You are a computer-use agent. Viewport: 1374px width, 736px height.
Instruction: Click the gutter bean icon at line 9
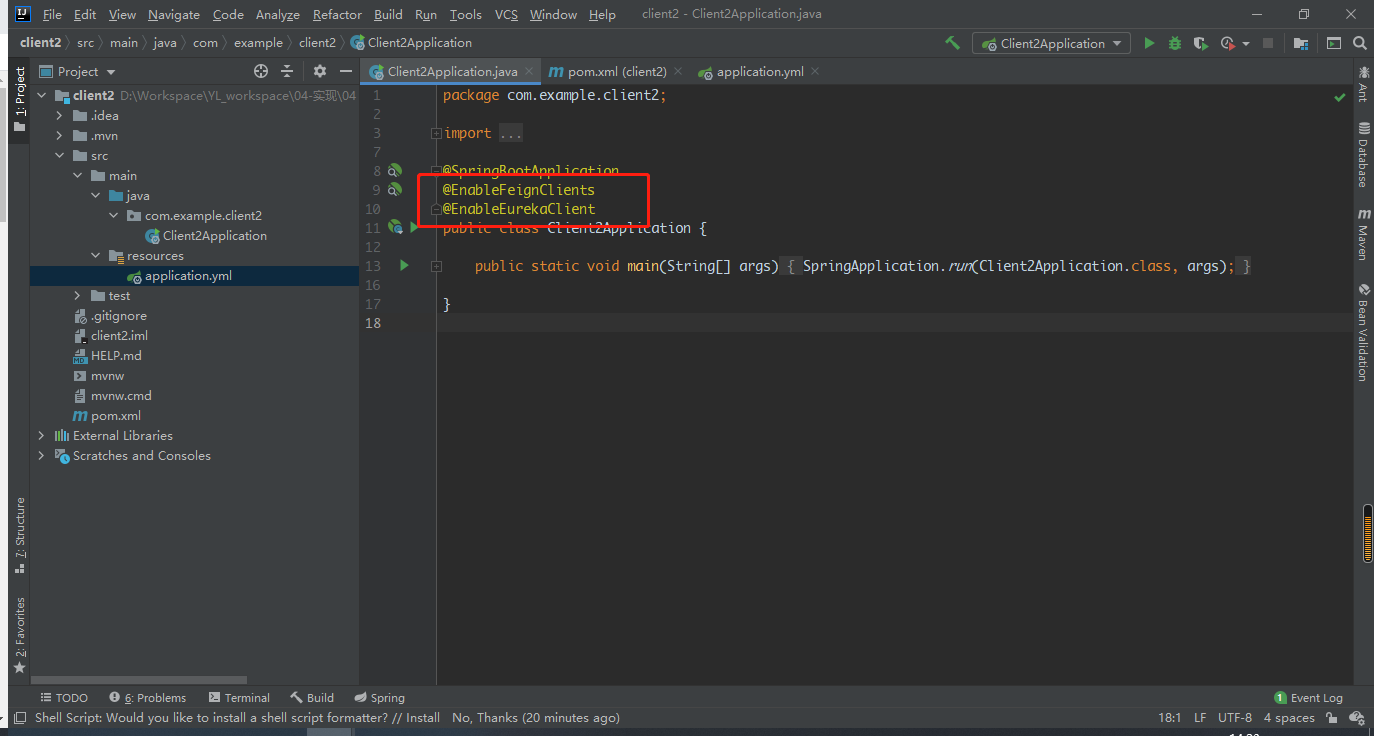tap(394, 190)
